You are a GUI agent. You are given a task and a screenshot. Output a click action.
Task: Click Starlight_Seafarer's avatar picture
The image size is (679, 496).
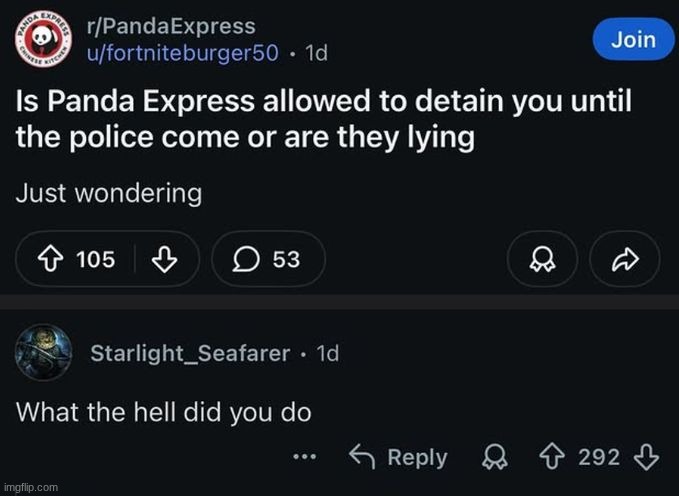43,353
